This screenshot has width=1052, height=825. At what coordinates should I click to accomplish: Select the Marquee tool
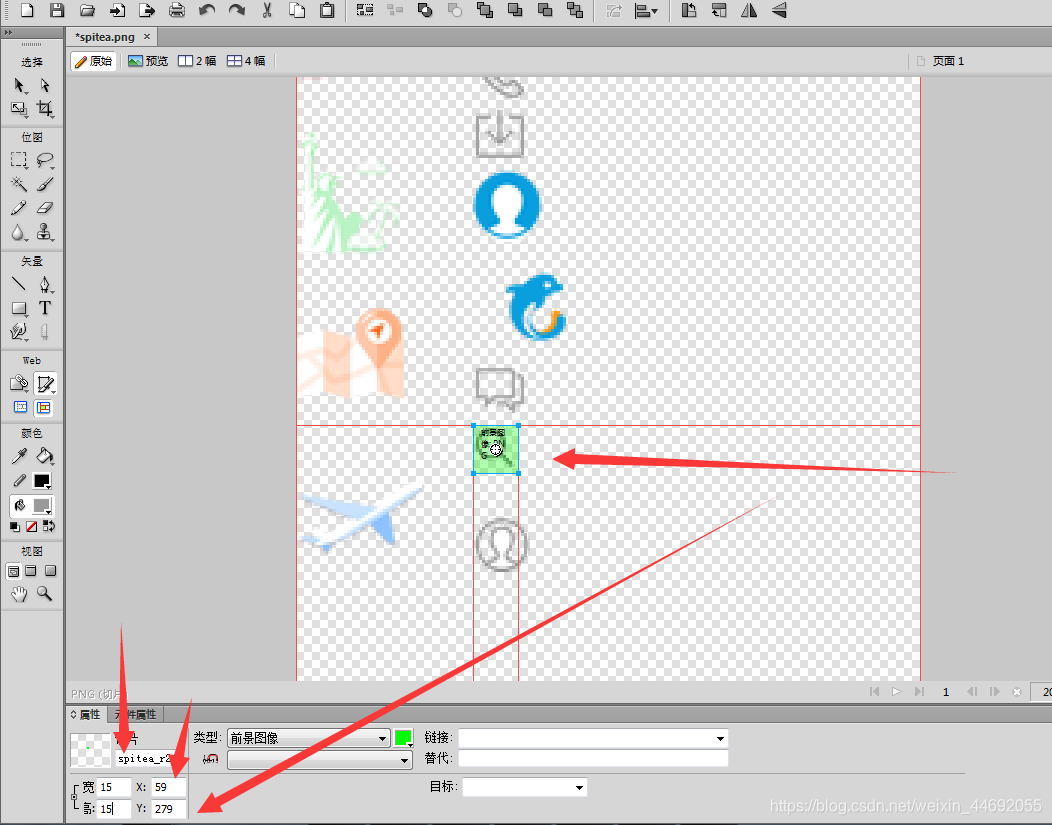(19, 160)
